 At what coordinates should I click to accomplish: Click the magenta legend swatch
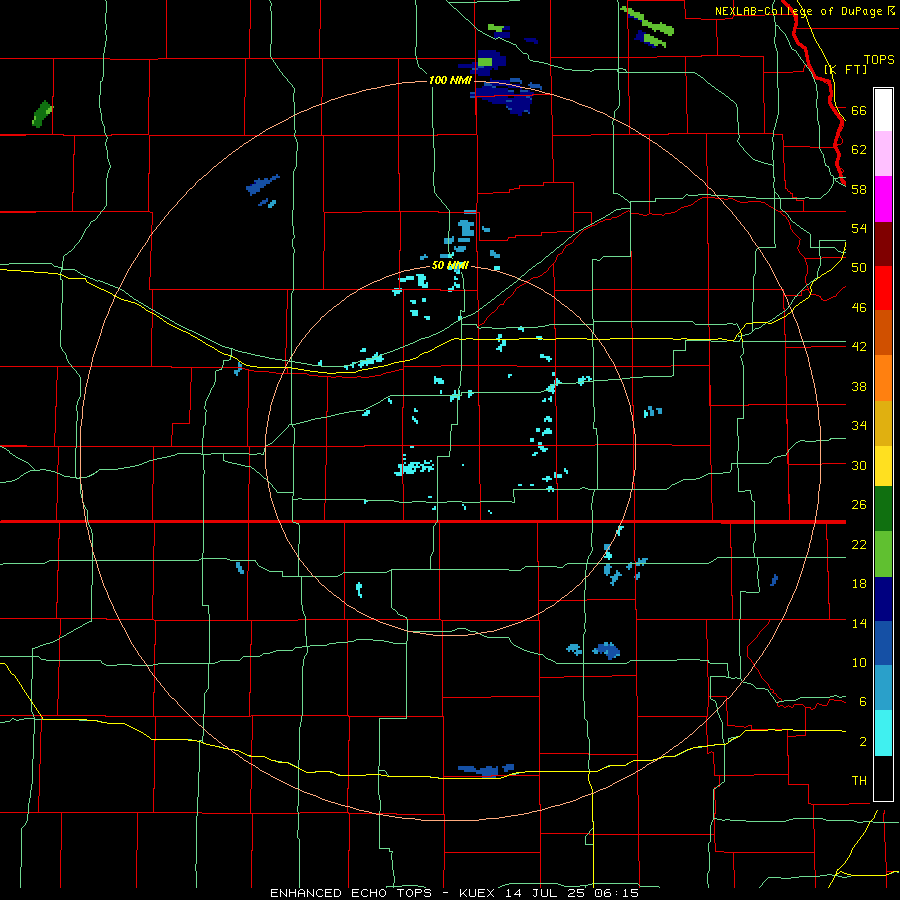[x=883, y=199]
